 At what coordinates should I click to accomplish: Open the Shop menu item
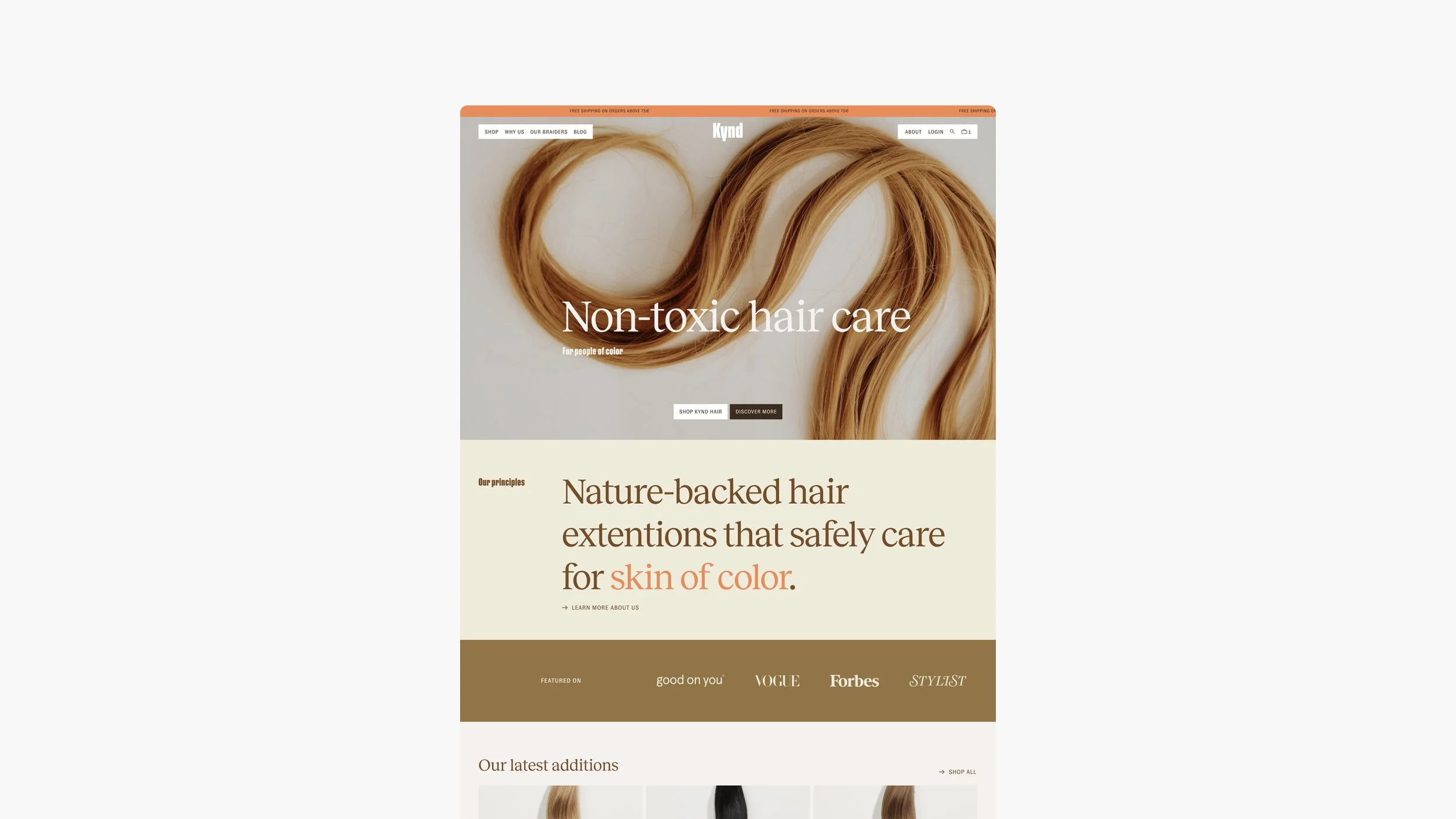point(492,132)
